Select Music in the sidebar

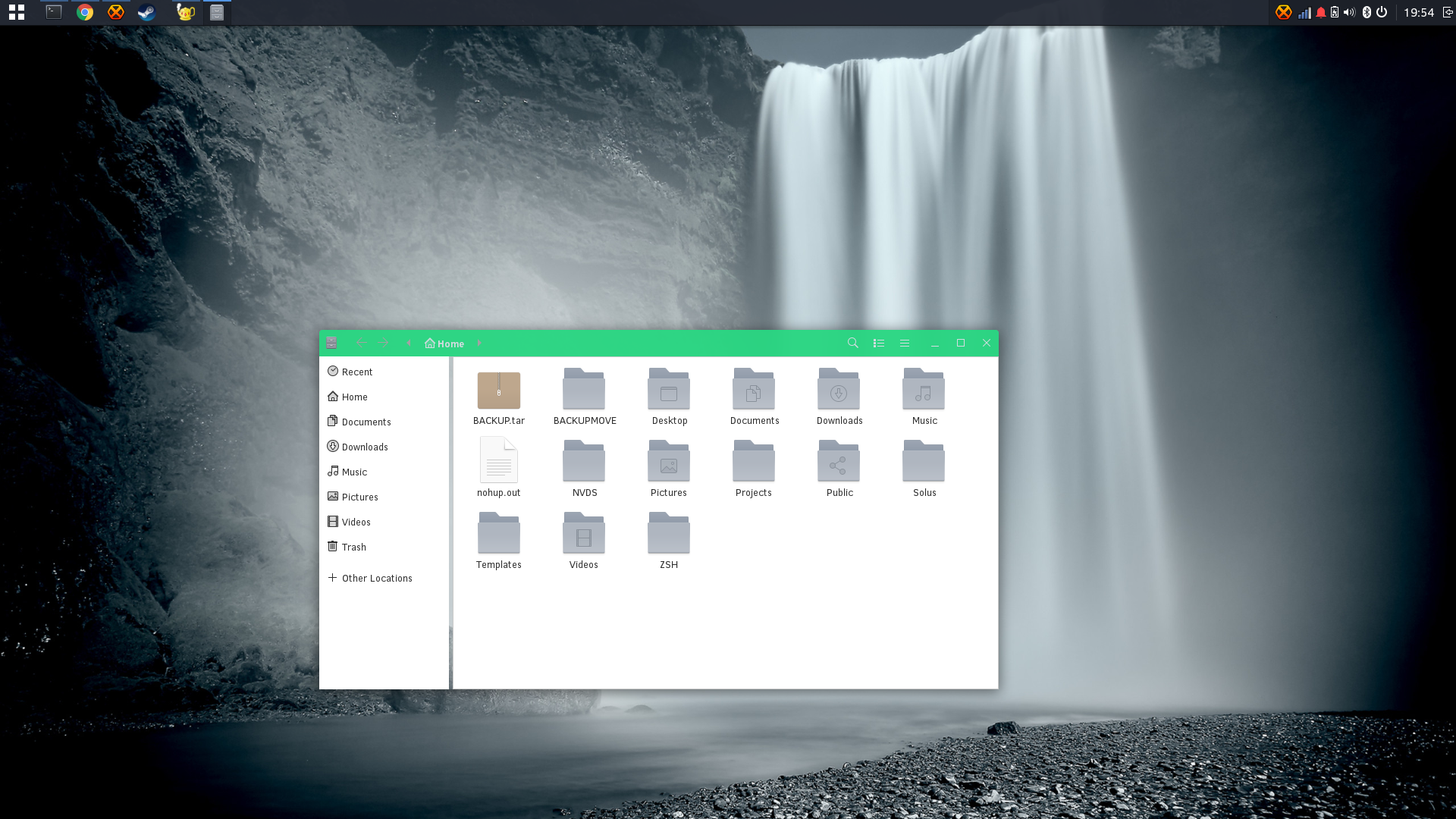coord(384,472)
